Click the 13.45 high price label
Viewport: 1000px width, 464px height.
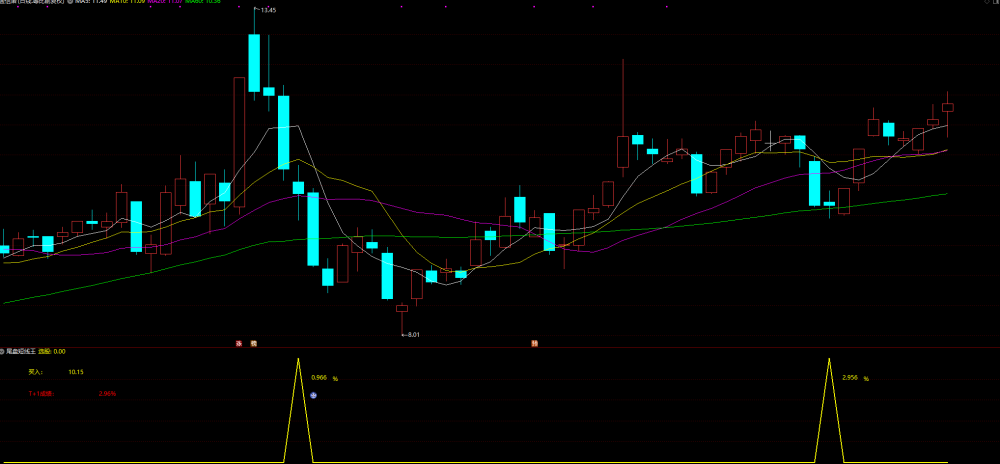268,10
